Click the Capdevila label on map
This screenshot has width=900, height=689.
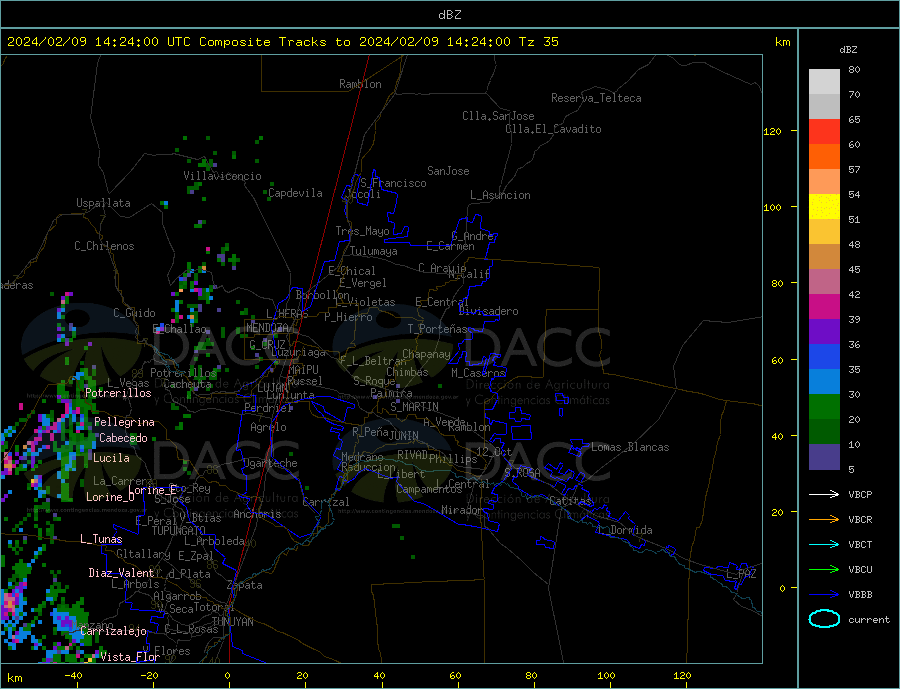(x=295, y=193)
